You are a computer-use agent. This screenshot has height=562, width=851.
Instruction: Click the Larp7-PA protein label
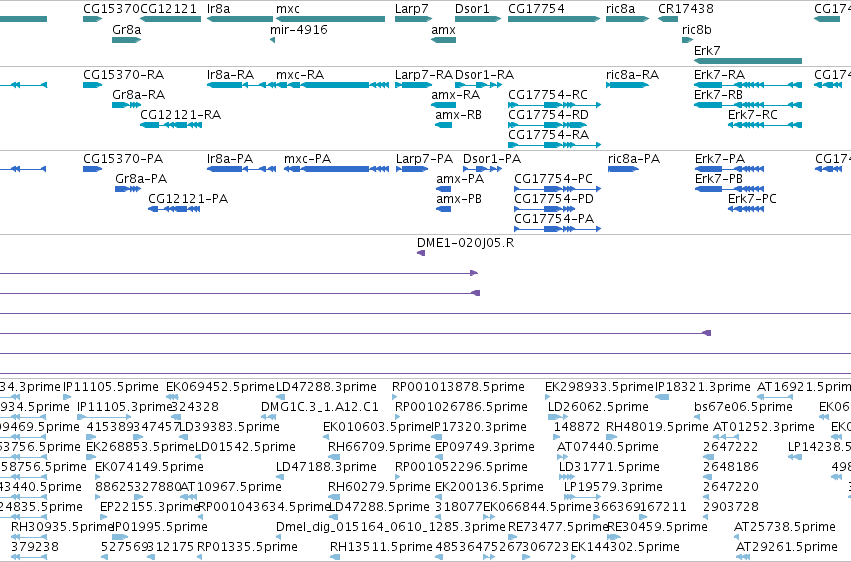click(424, 158)
